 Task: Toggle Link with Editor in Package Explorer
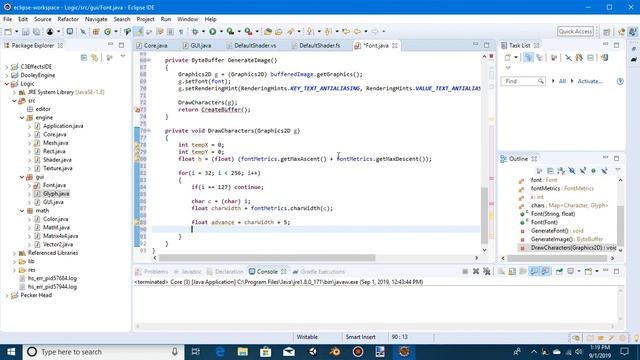(x=95, y=58)
